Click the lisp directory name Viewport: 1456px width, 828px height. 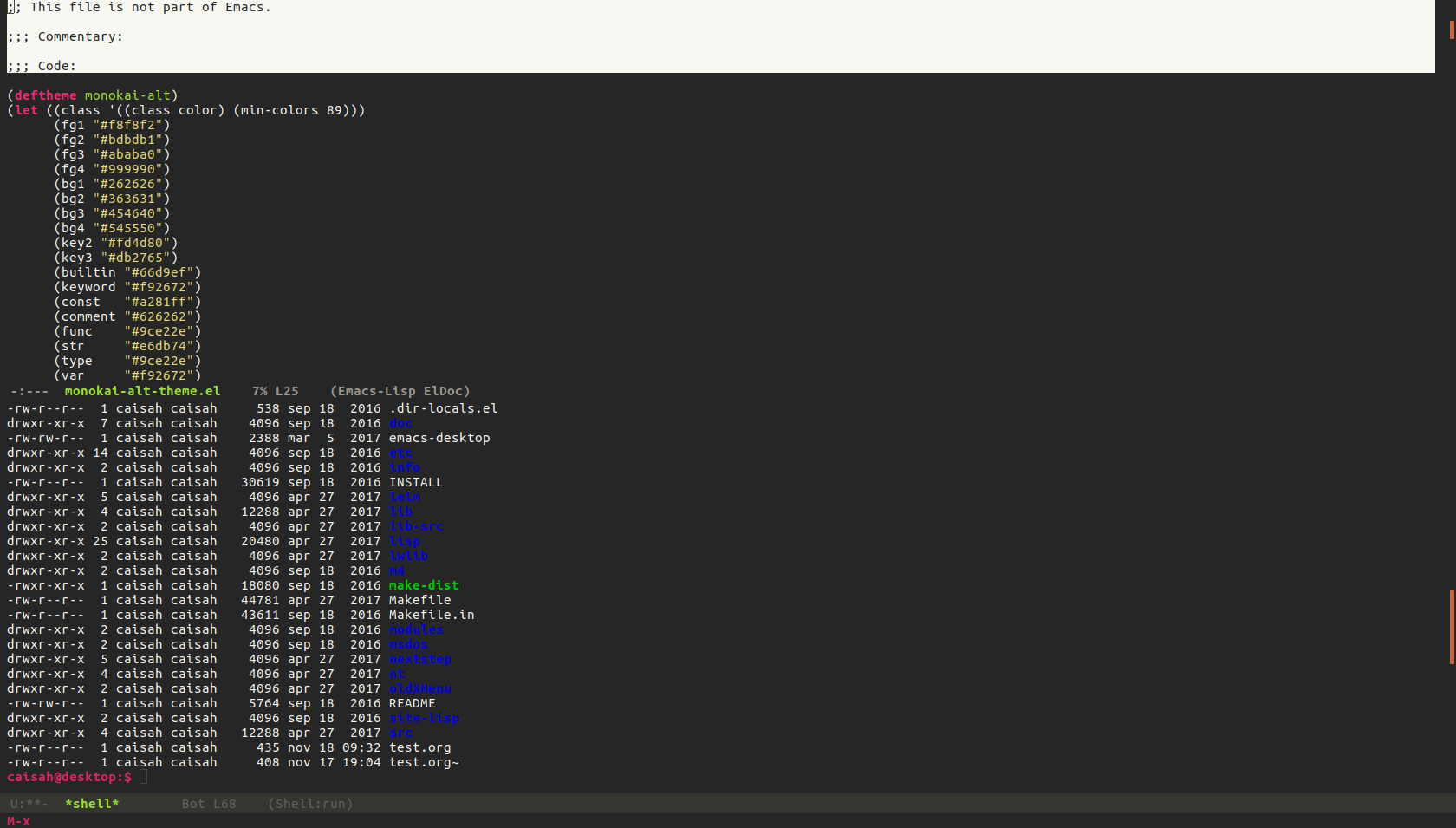[404, 541]
